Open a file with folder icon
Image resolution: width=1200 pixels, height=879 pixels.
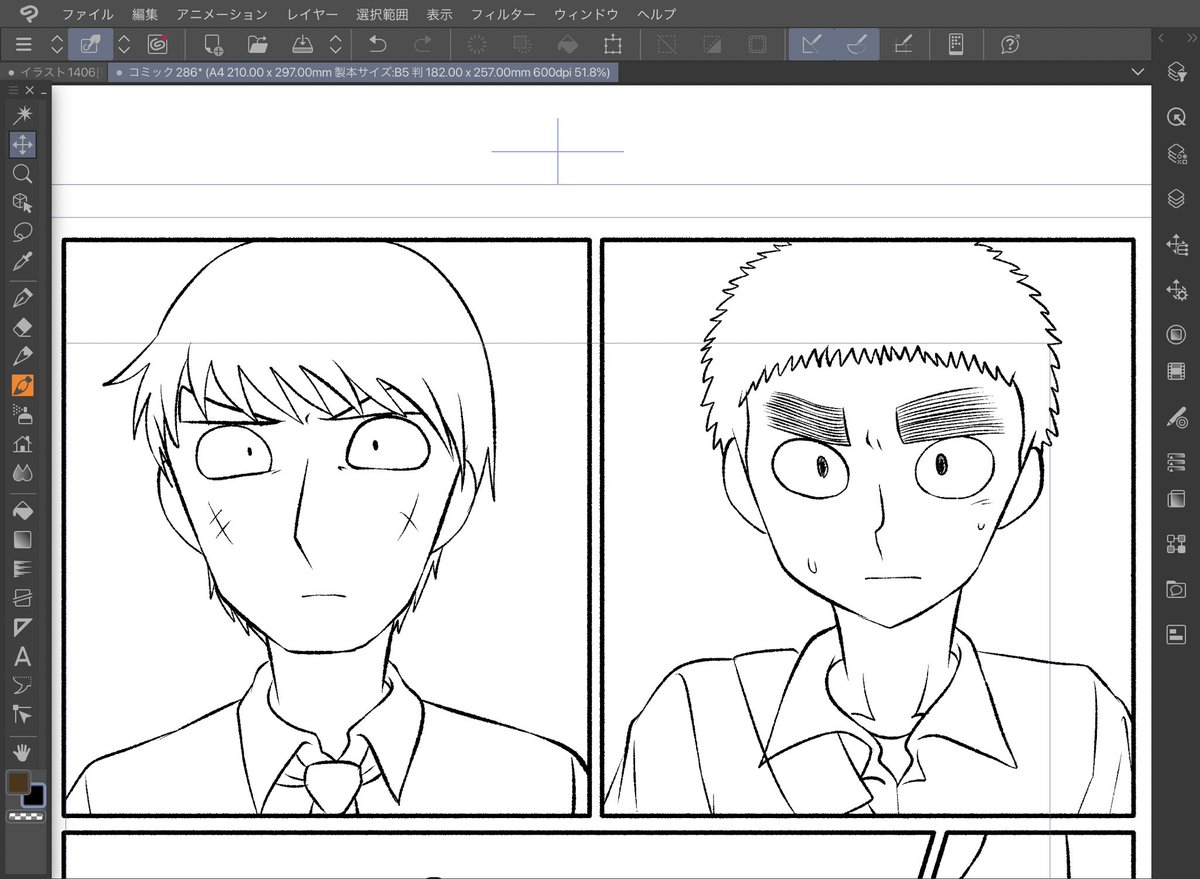click(257, 44)
